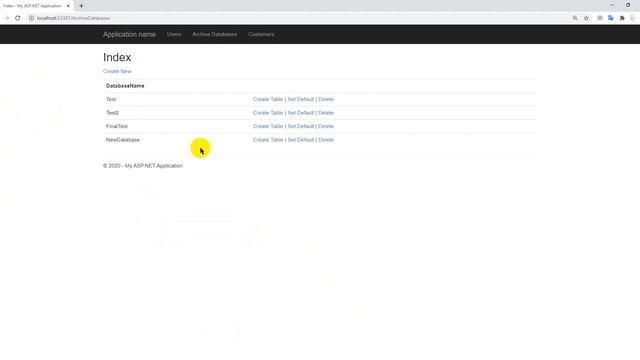The height and width of the screenshot is (360, 640).
Task: Click the Test2 database name cell
Action: coord(113,113)
